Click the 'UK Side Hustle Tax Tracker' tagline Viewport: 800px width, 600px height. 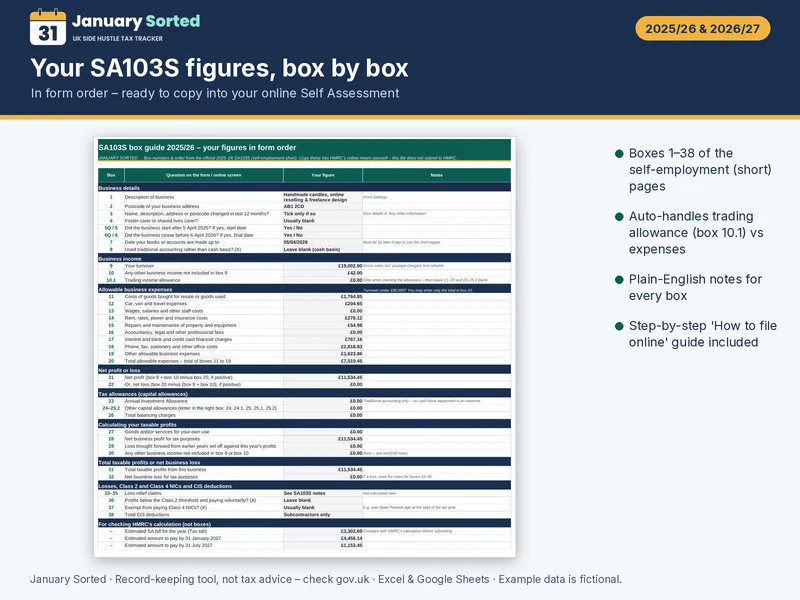[117, 39]
